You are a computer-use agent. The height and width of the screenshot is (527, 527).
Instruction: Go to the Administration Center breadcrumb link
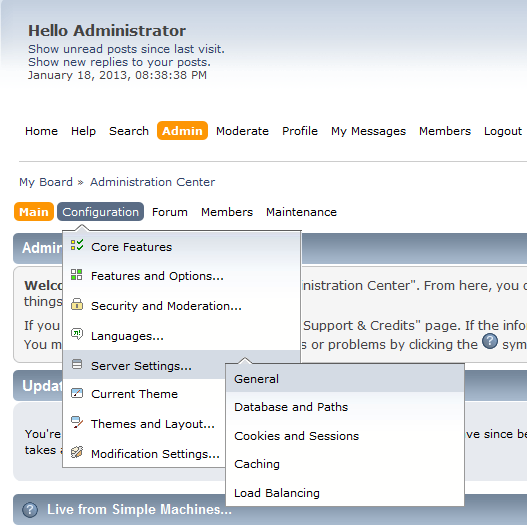pos(152,182)
